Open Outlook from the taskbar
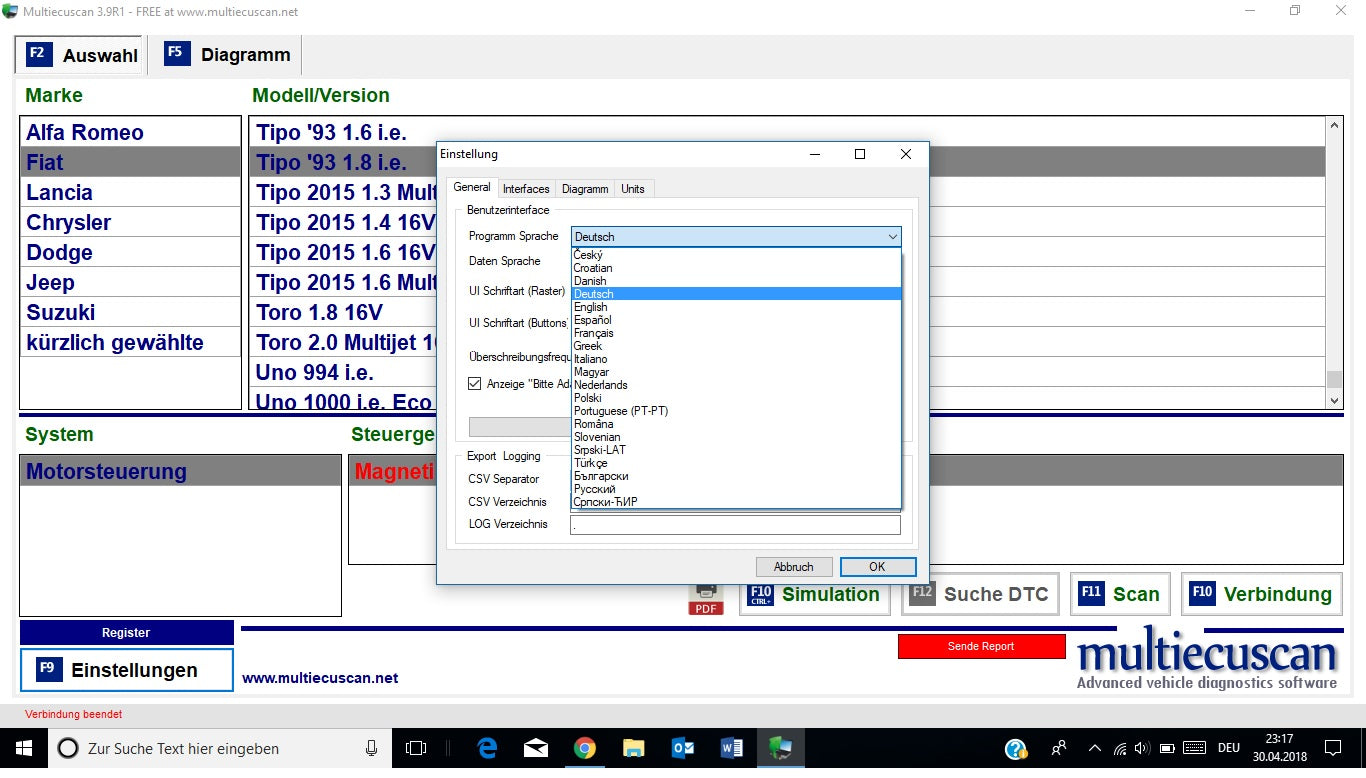 683,748
